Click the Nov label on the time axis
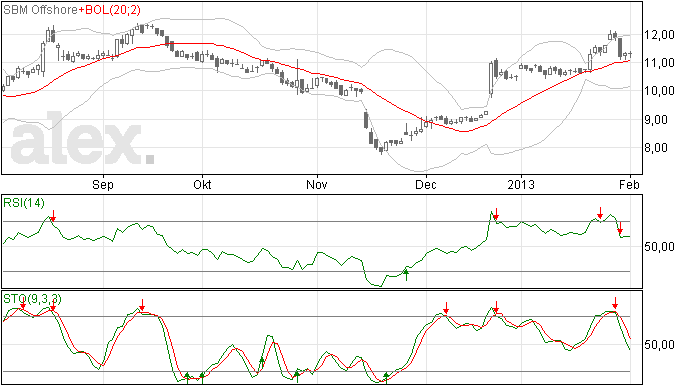 tap(317, 184)
